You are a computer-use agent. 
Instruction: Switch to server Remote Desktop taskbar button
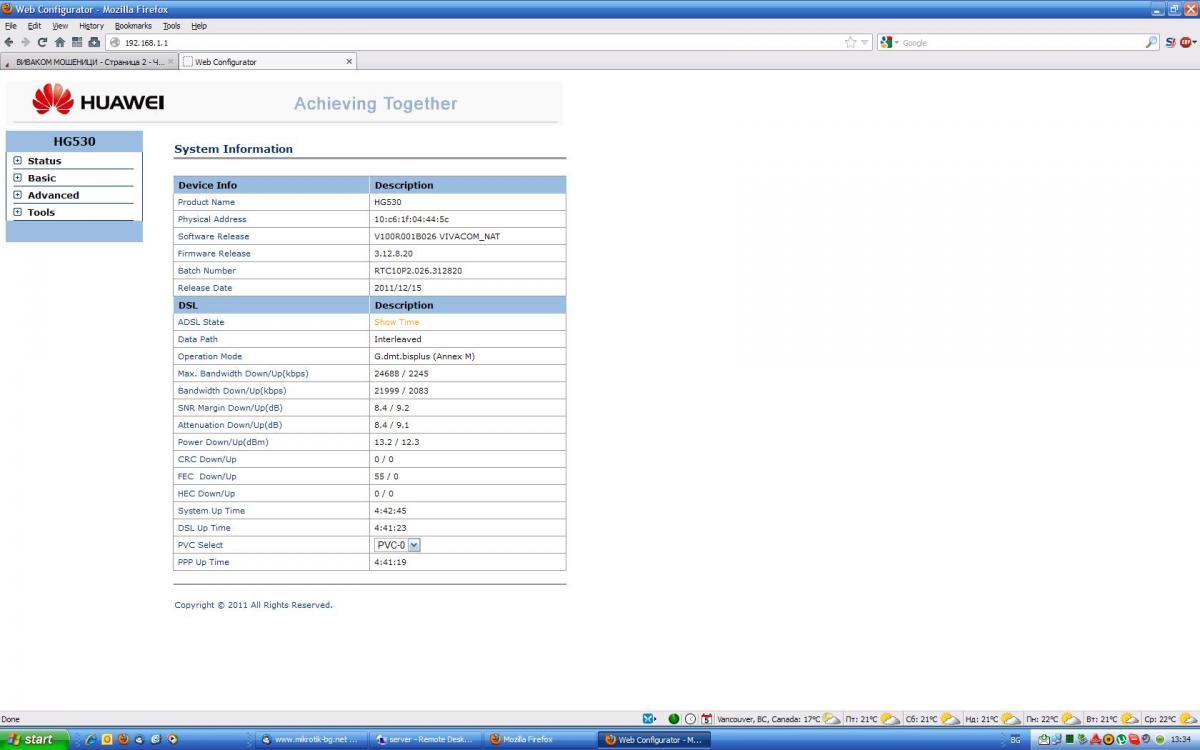[x=424, y=740]
